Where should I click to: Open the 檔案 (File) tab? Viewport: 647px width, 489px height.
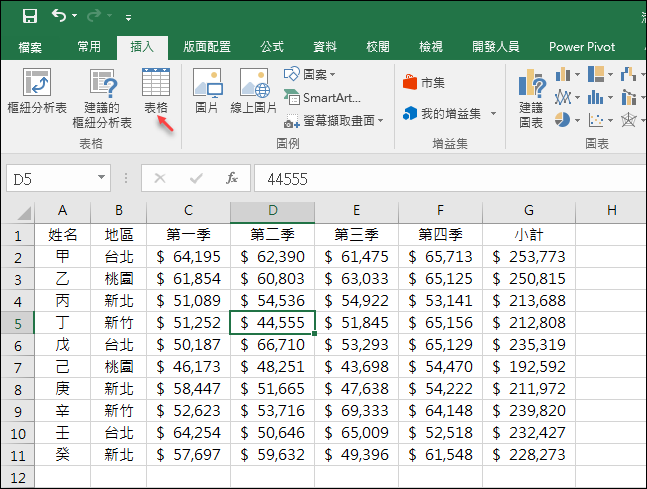pyautogui.click(x=30, y=46)
